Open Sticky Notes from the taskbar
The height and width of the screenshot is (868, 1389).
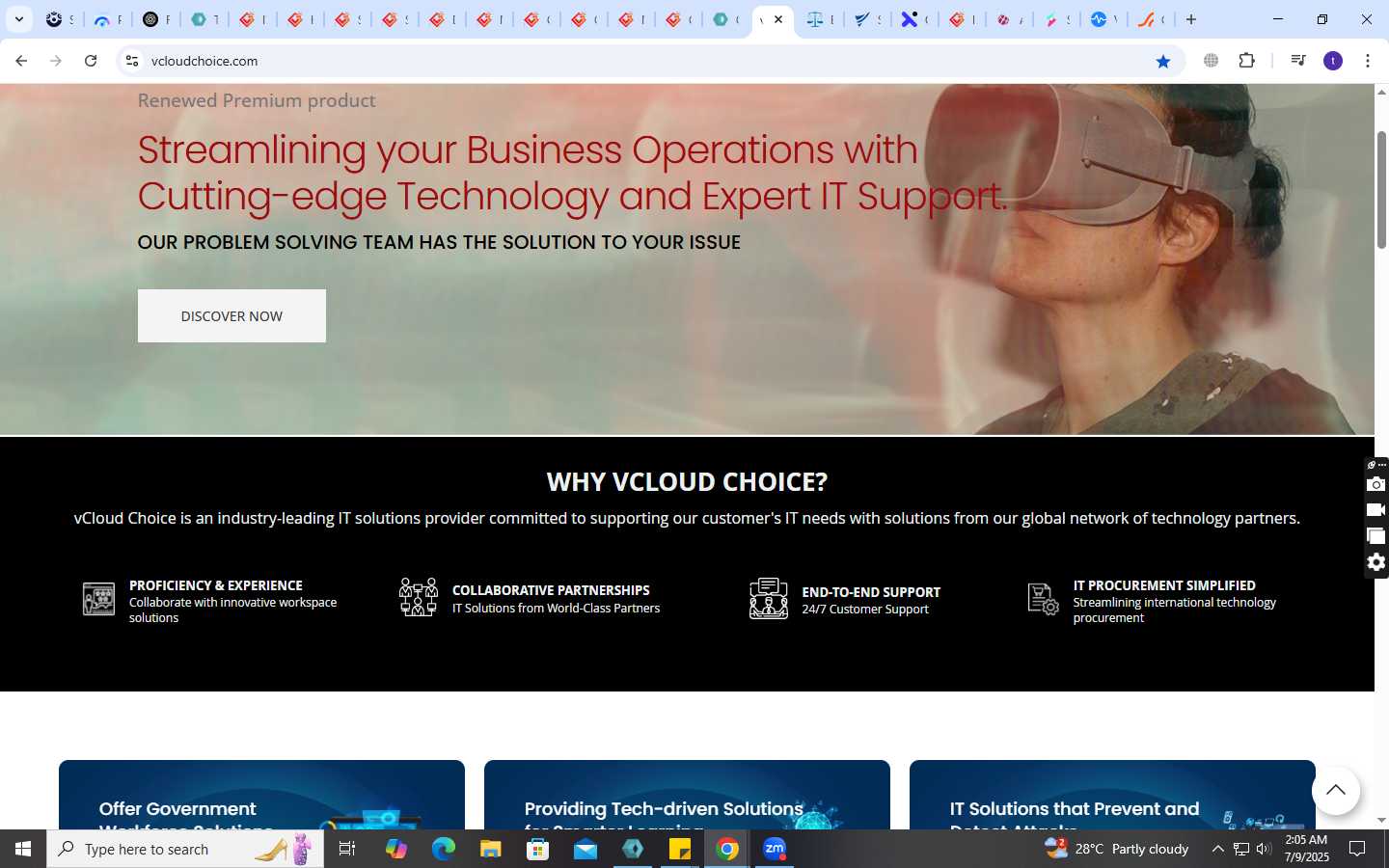(x=680, y=849)
